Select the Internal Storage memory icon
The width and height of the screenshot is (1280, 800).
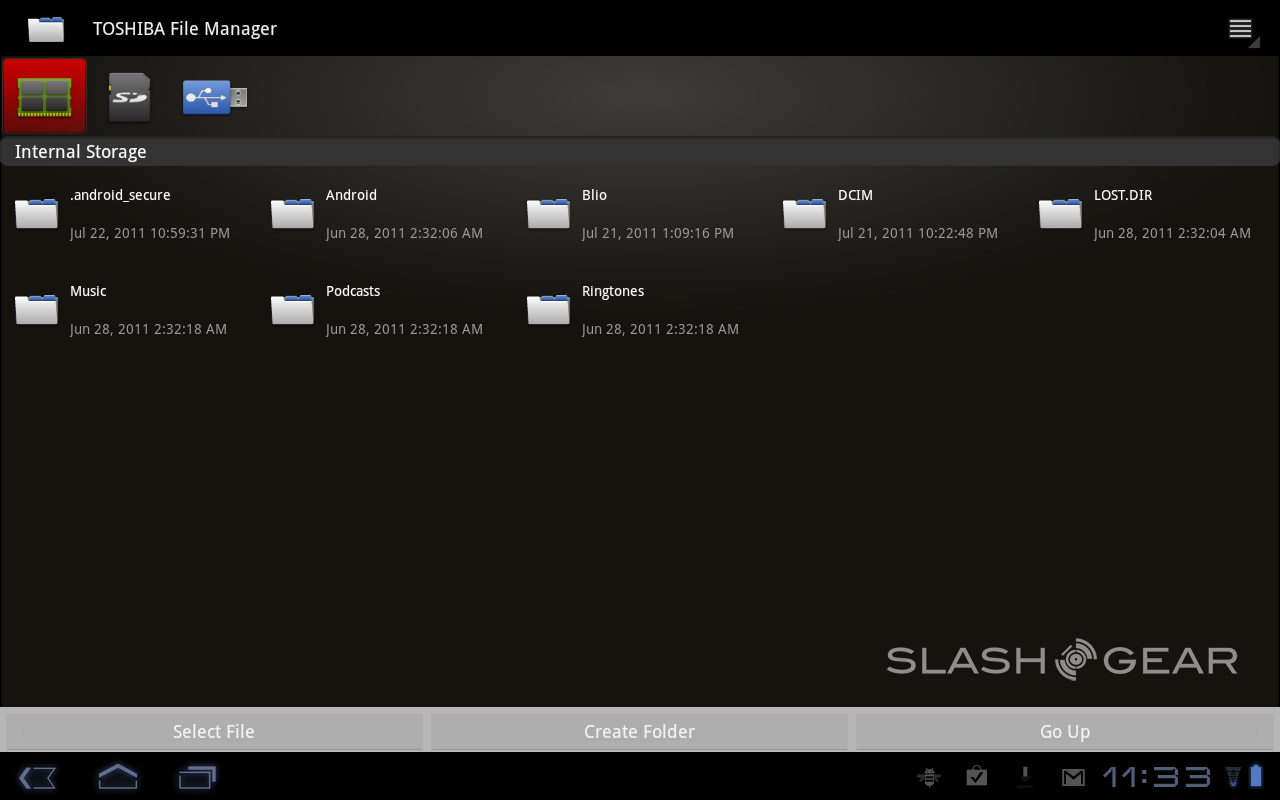click(45, 96)
